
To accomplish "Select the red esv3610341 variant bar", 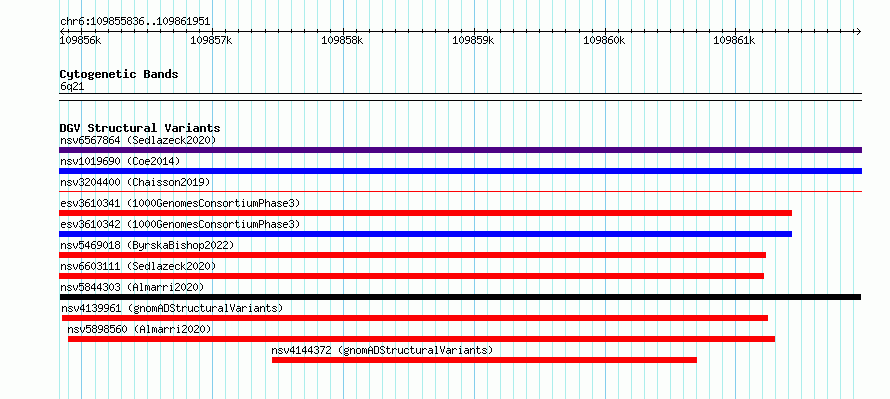I will pos(426,213).
